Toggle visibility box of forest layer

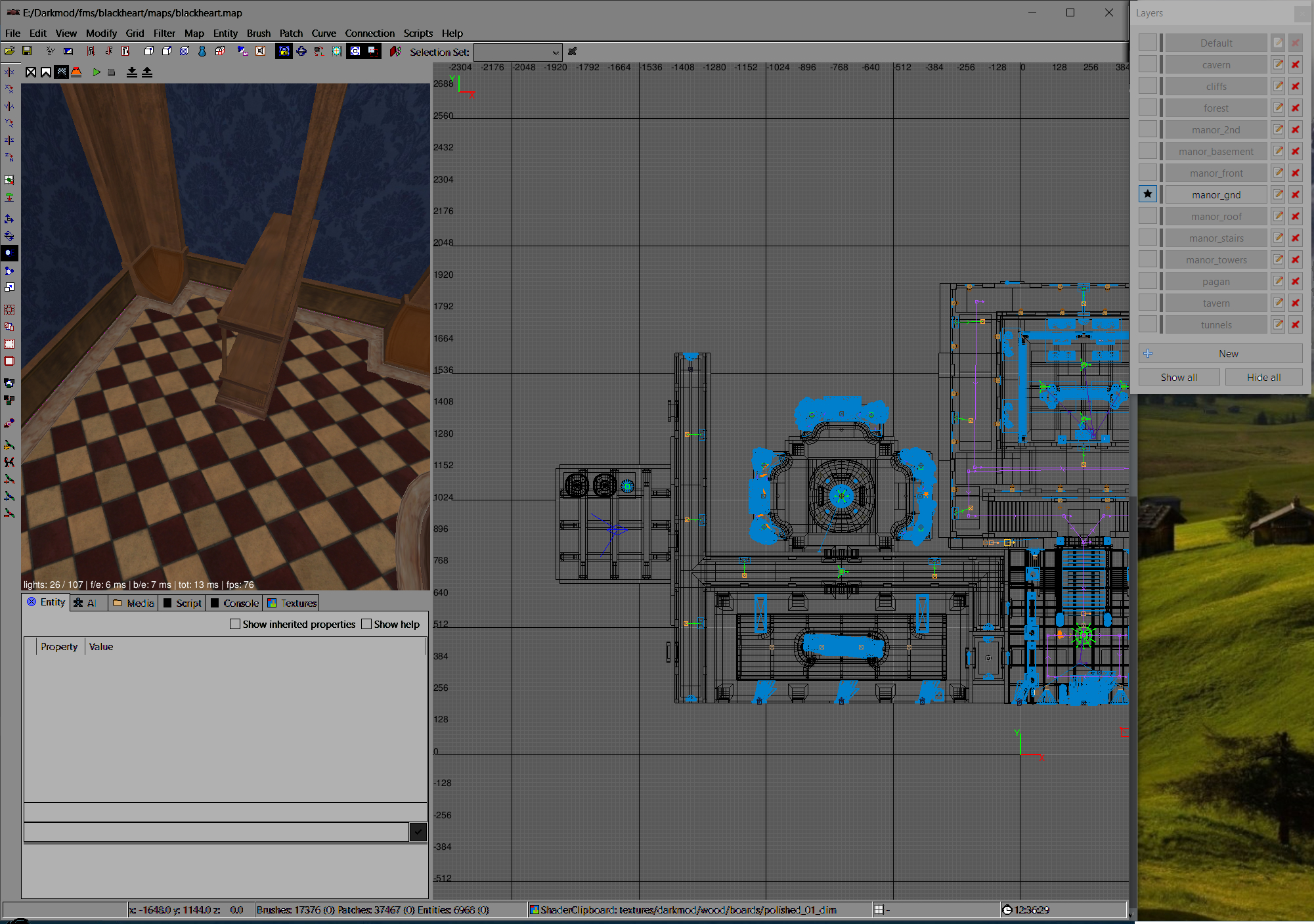[1147, 108]
